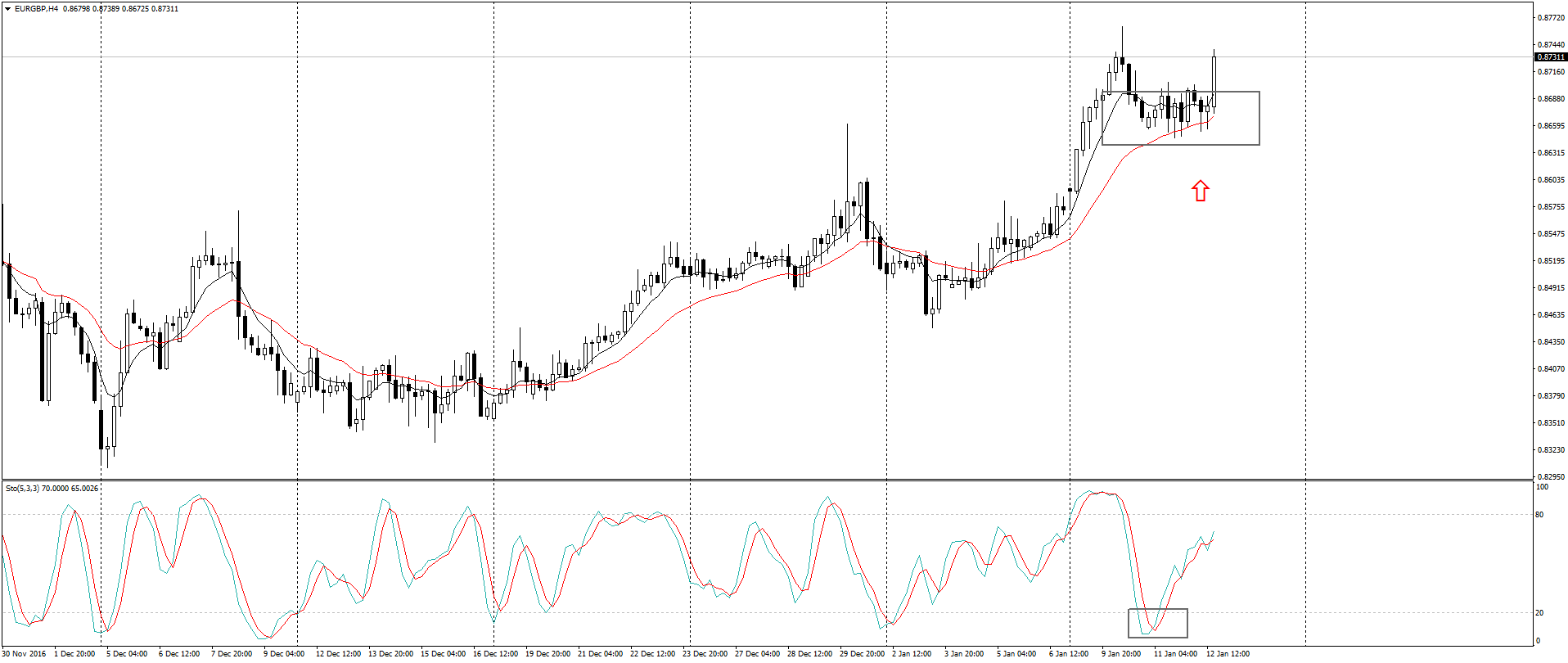Click the 9 Jan 20:00 time label
Screen dimensions: 1568x663
click(1121, 654)
